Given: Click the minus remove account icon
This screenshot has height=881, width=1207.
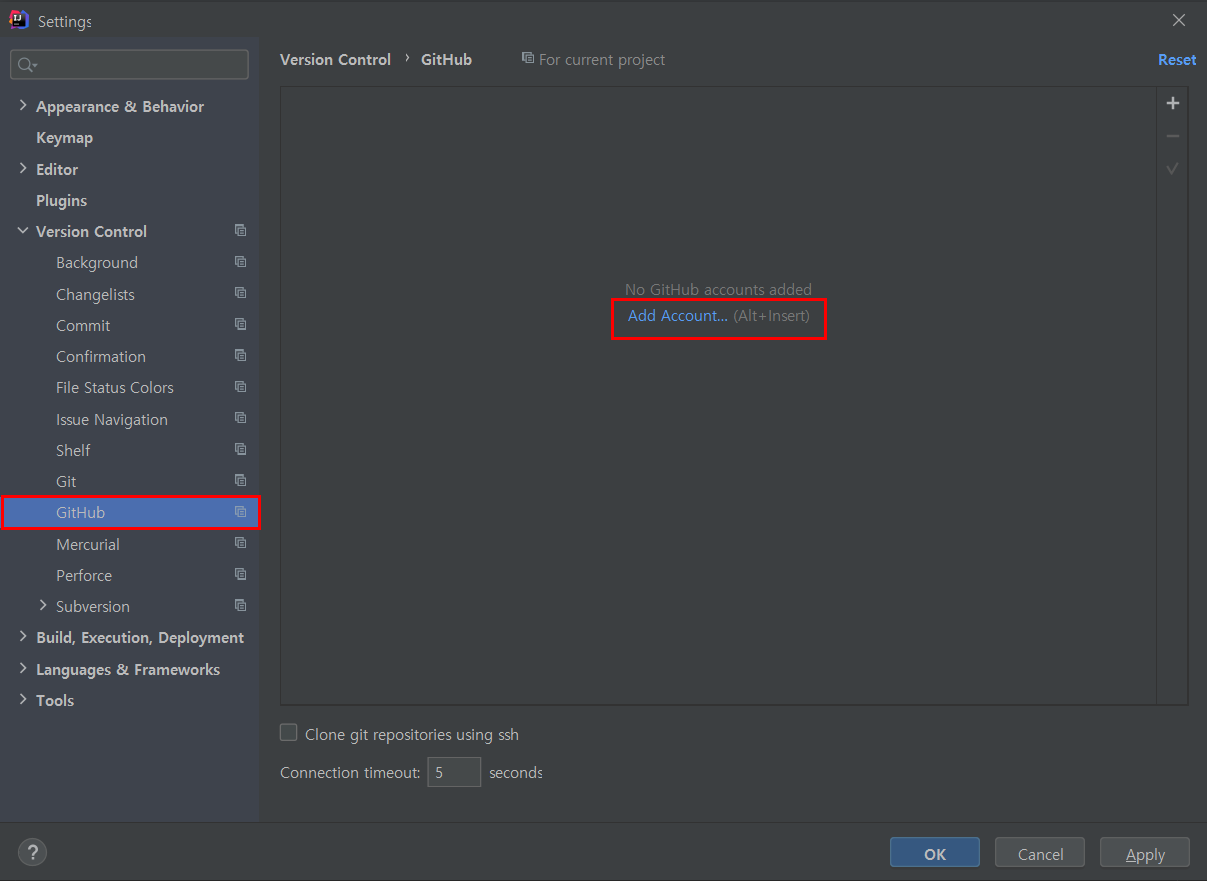Looking at the screenshot, I should click(1173, 136).
